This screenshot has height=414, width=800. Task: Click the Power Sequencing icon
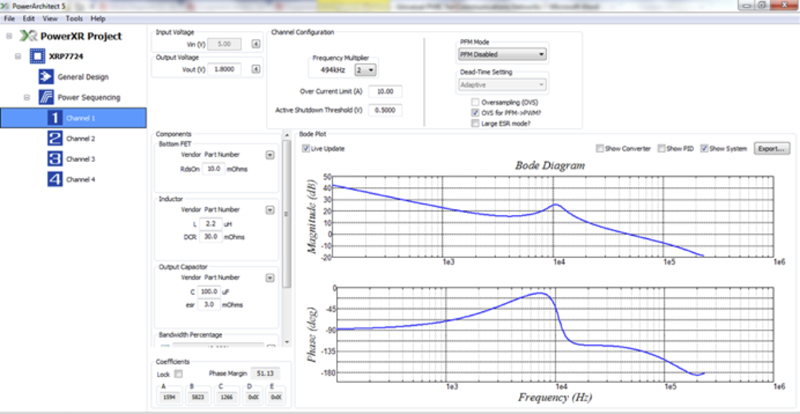46,98
